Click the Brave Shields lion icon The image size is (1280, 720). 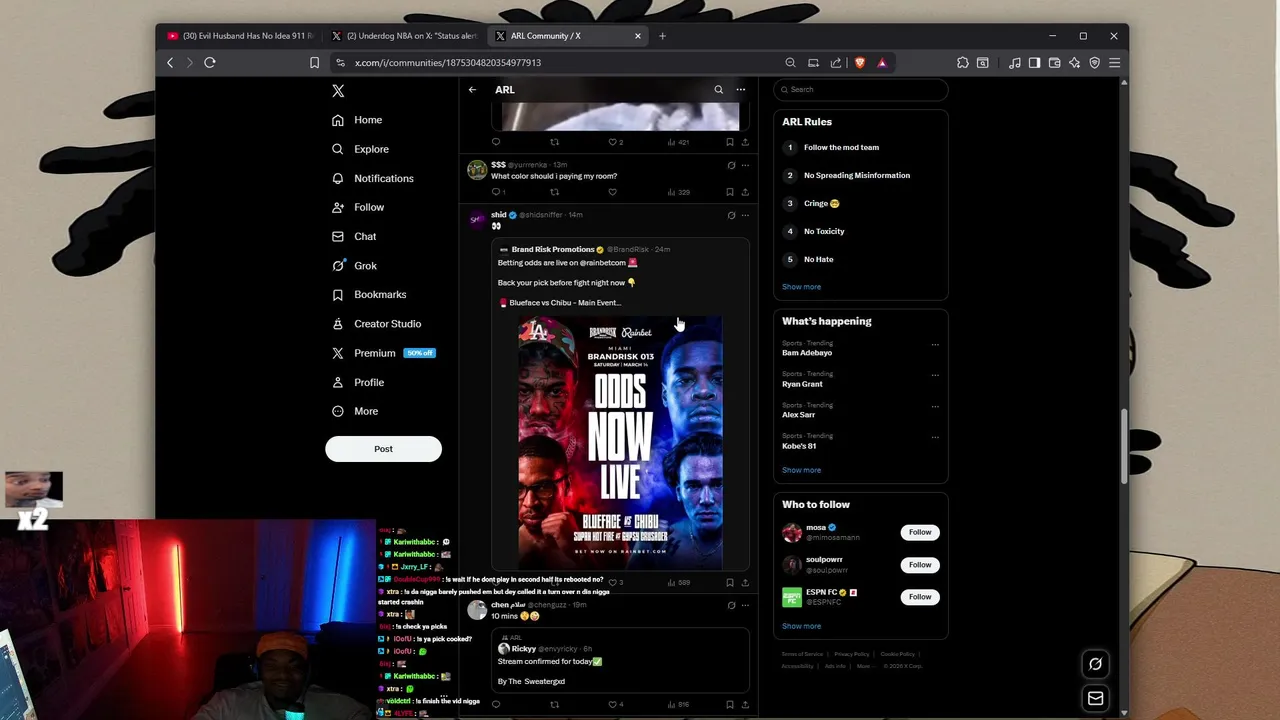859,63
